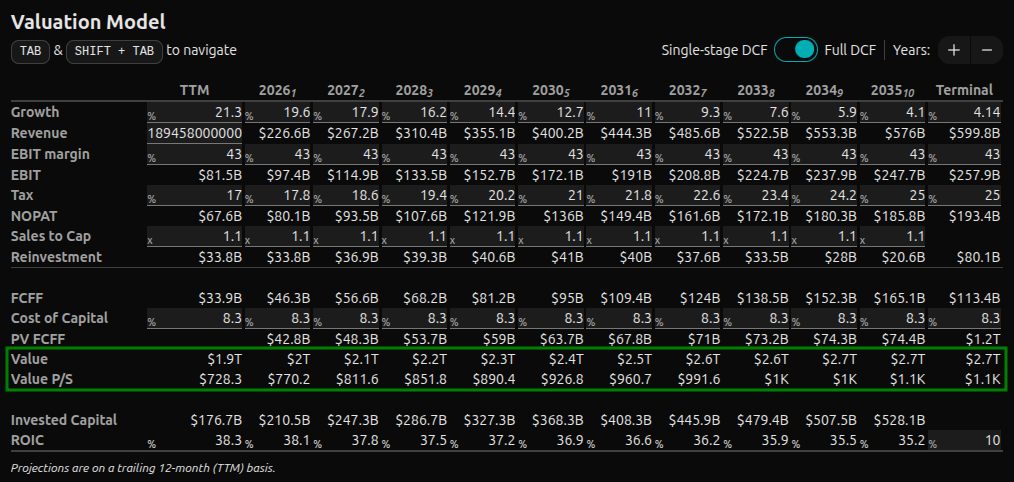Remove a year with the minus button
Screen dimensions: 1014x482
[x=987, y=50]
